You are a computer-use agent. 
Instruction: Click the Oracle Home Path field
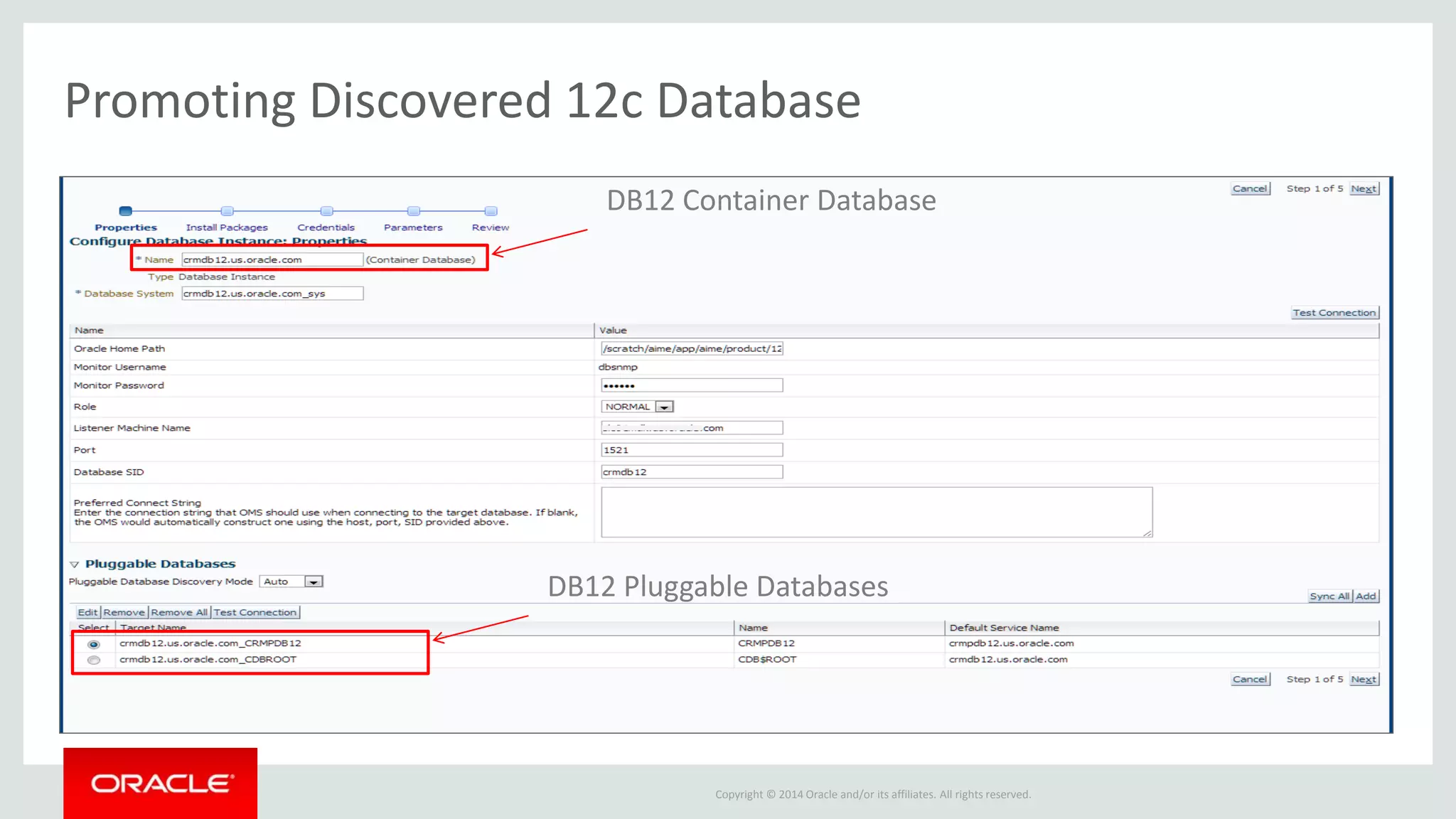(692, 348)
